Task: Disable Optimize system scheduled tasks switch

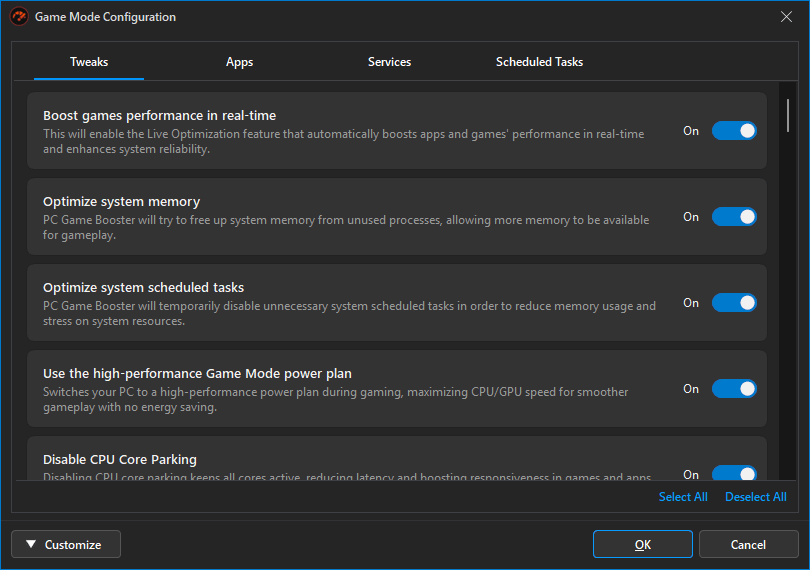Action: pos(734,303)
